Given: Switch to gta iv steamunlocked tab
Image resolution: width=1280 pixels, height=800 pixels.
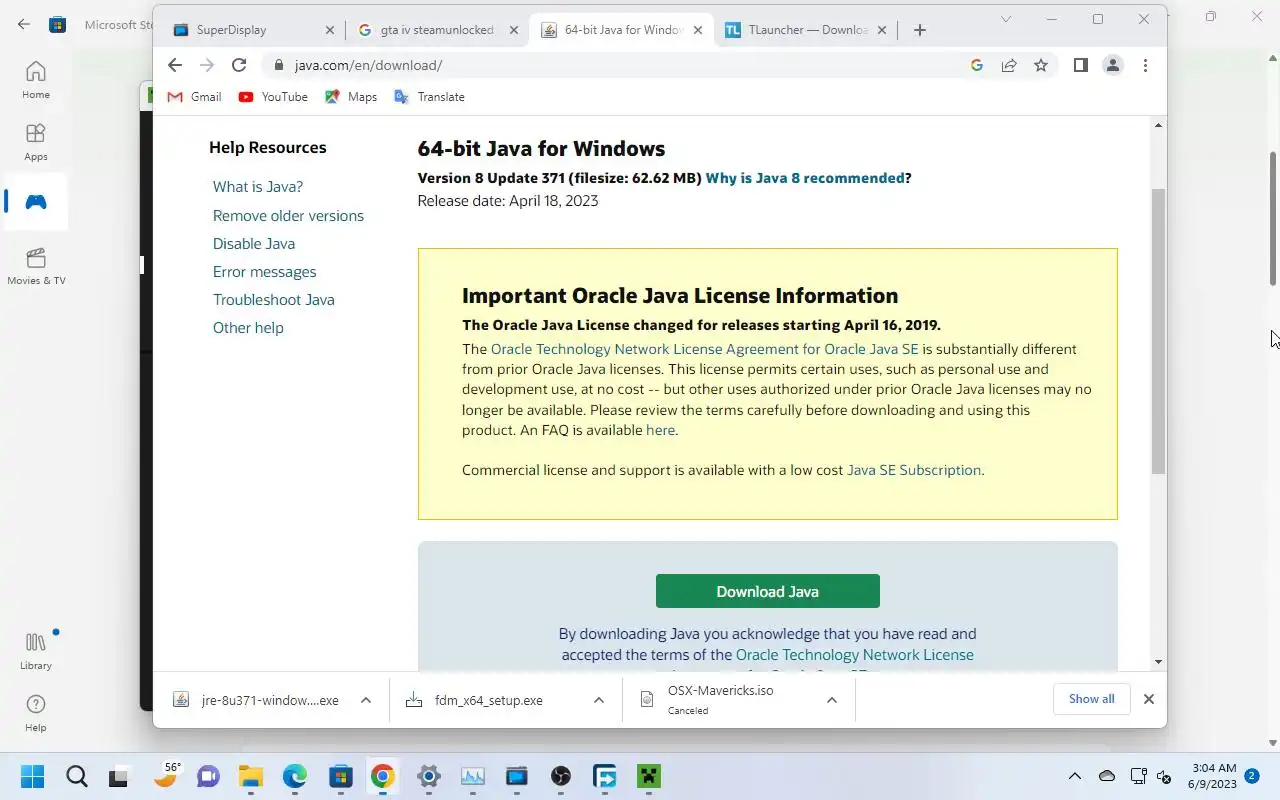Looking at the screenshot, I should click(437, 30).
